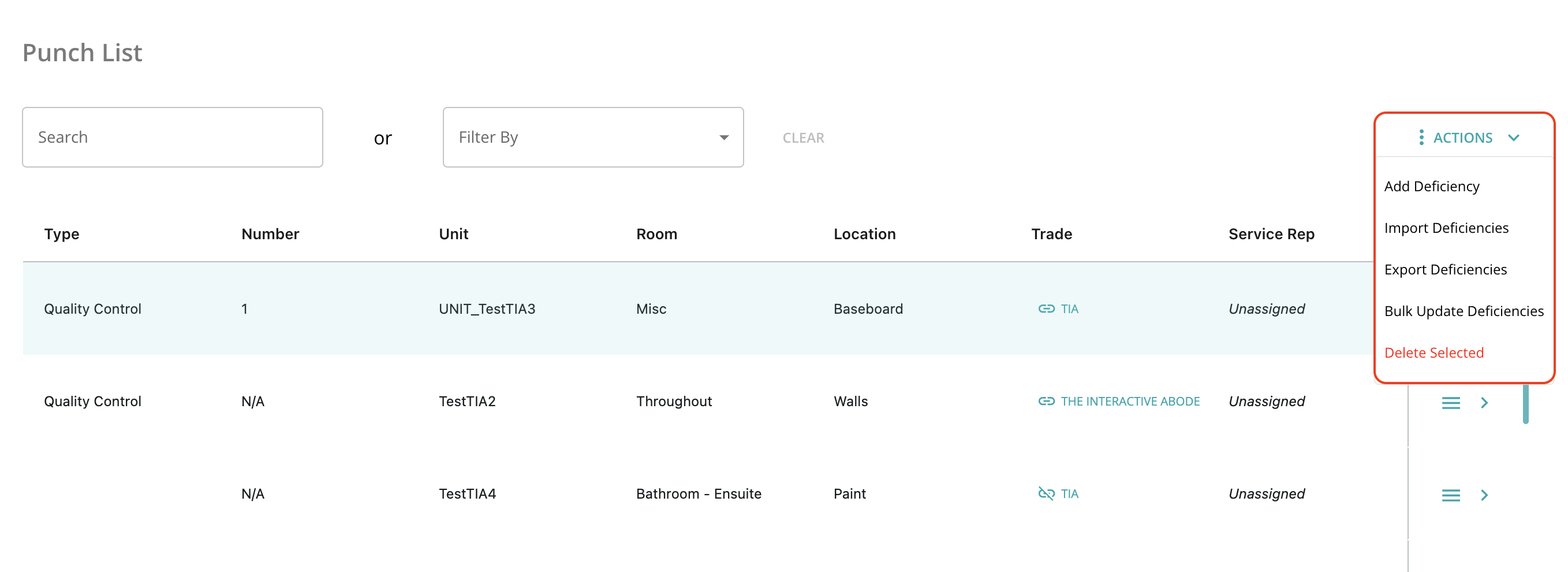Sort by the Unit column header
The height and width of the screenshot is (572, 1568).
453,235
